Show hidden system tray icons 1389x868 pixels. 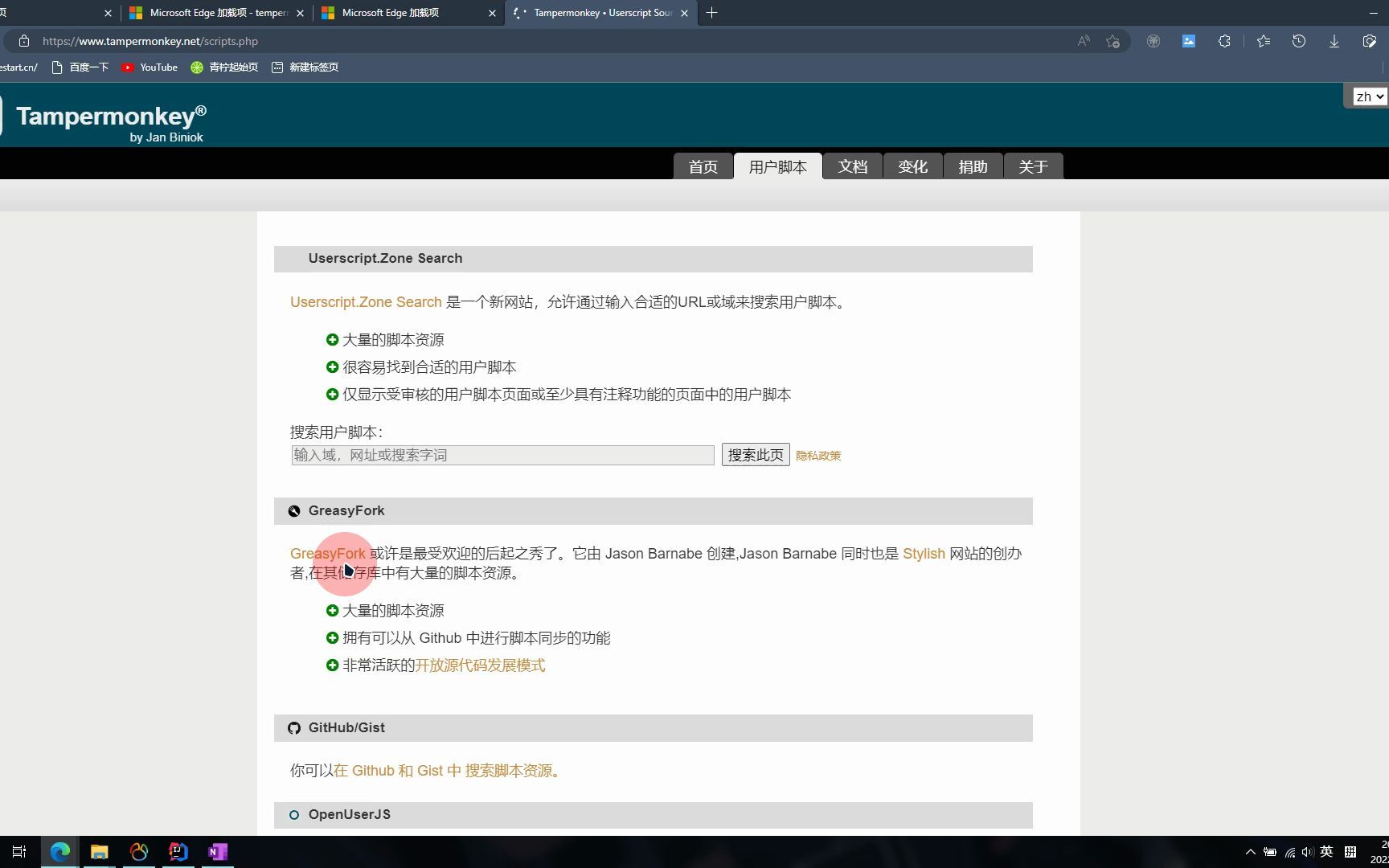[x=1250, y=852]
